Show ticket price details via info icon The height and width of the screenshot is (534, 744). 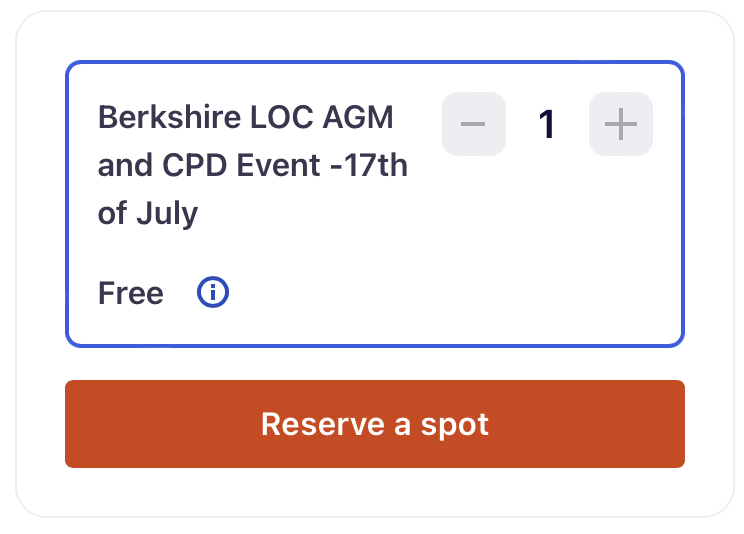[213, 292]
